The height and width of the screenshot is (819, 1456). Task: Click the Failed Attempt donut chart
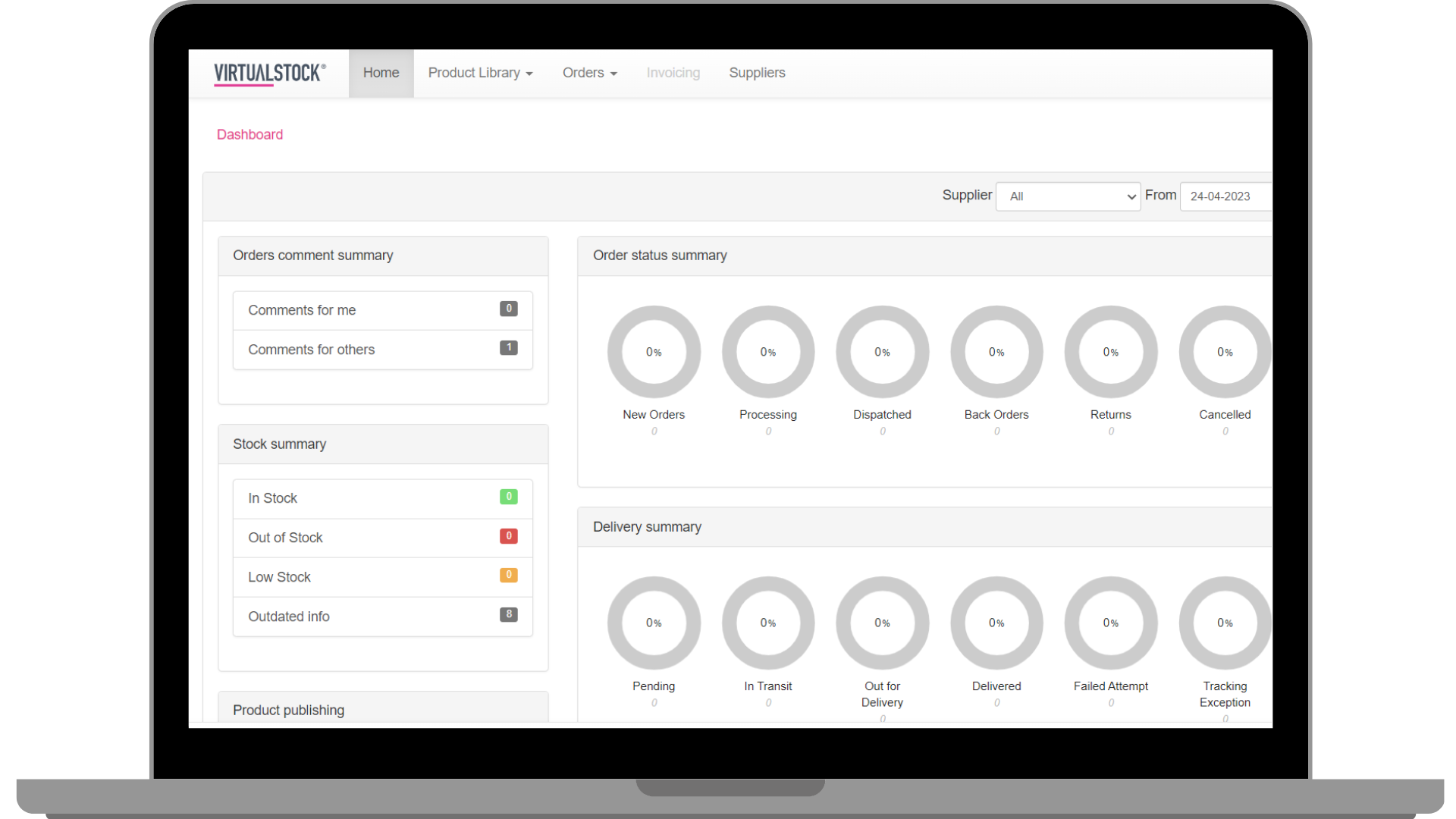tap(1110, 623)
